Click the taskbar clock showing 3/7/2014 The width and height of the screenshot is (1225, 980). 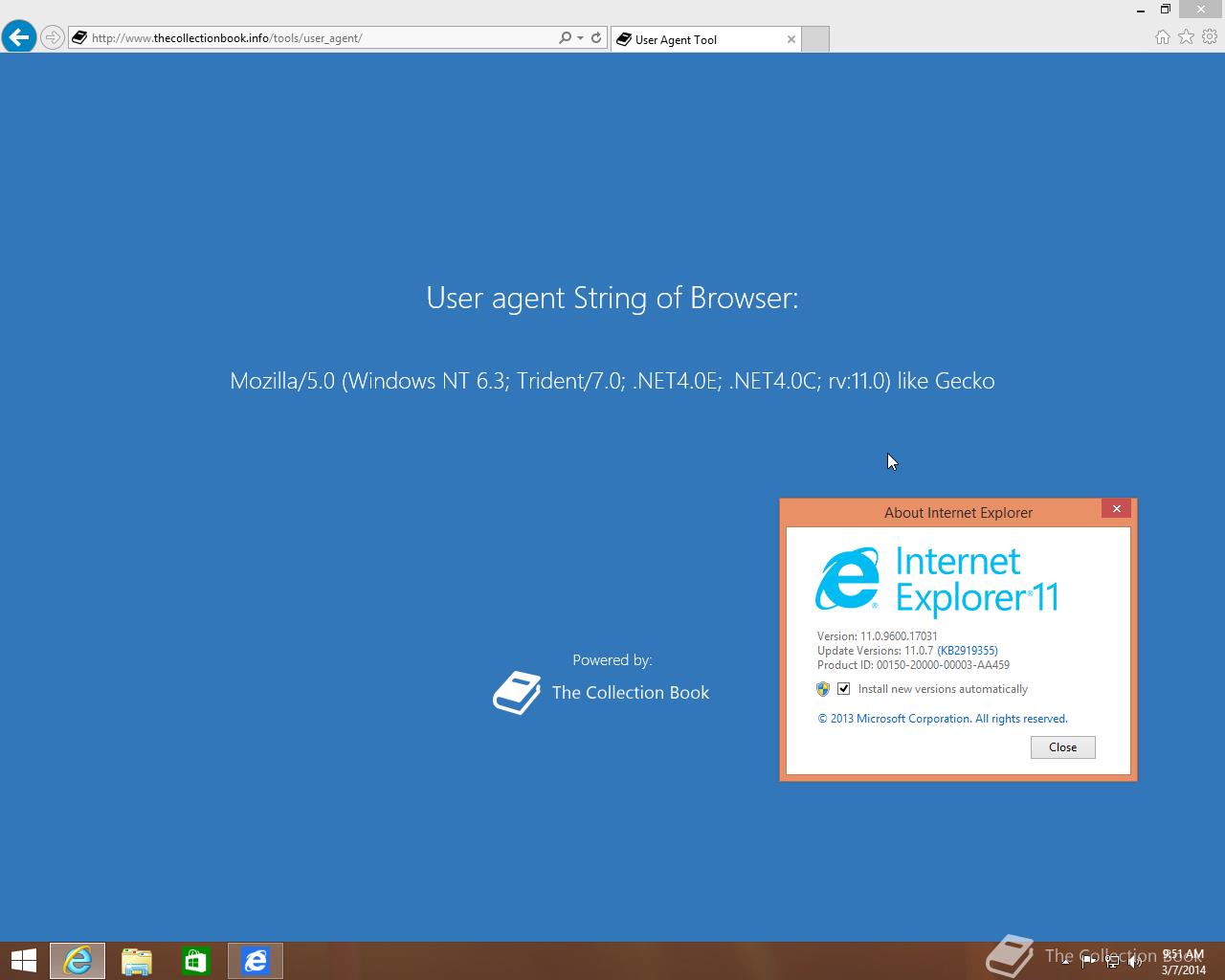tap(1183, 962)
